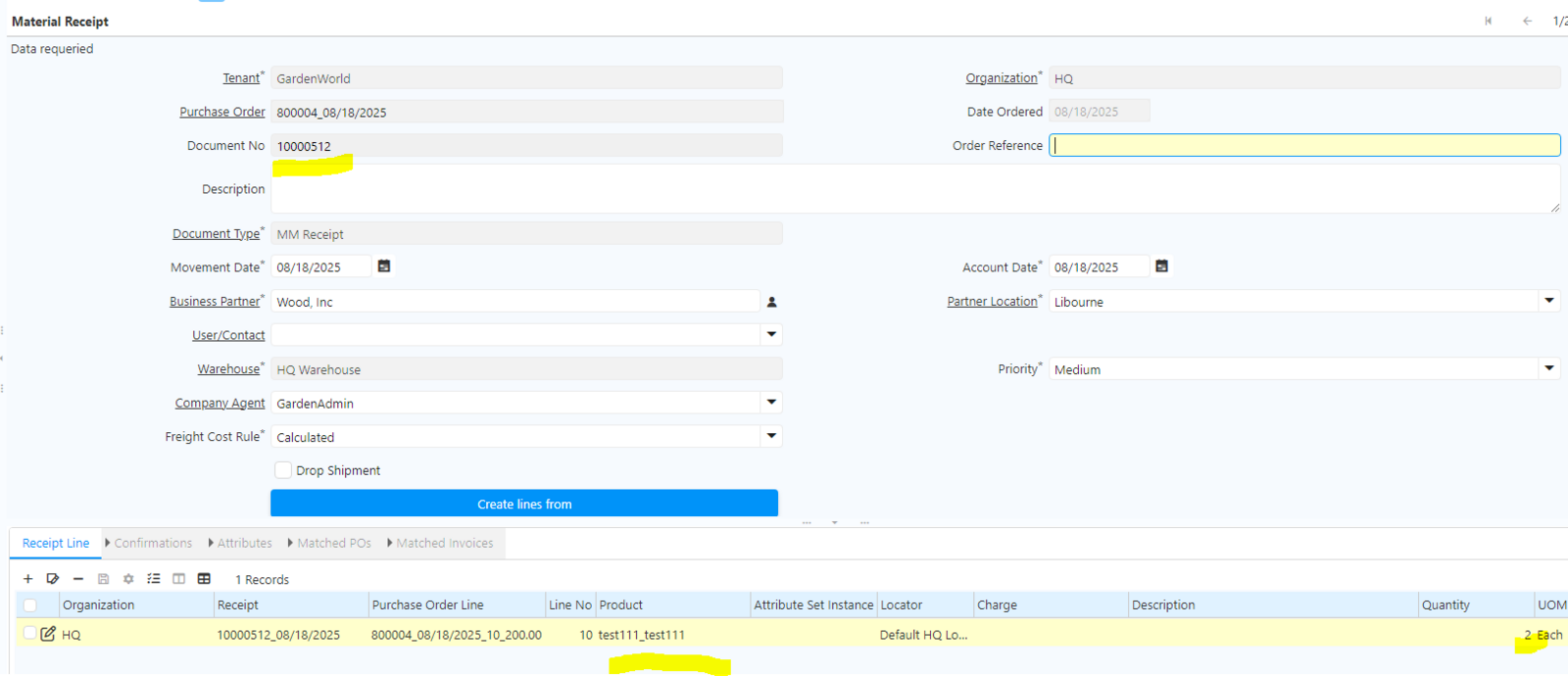This screenshot has width=1568, height=676.
Task: Switch receipt lines to grid view icon
Action: 204,579
